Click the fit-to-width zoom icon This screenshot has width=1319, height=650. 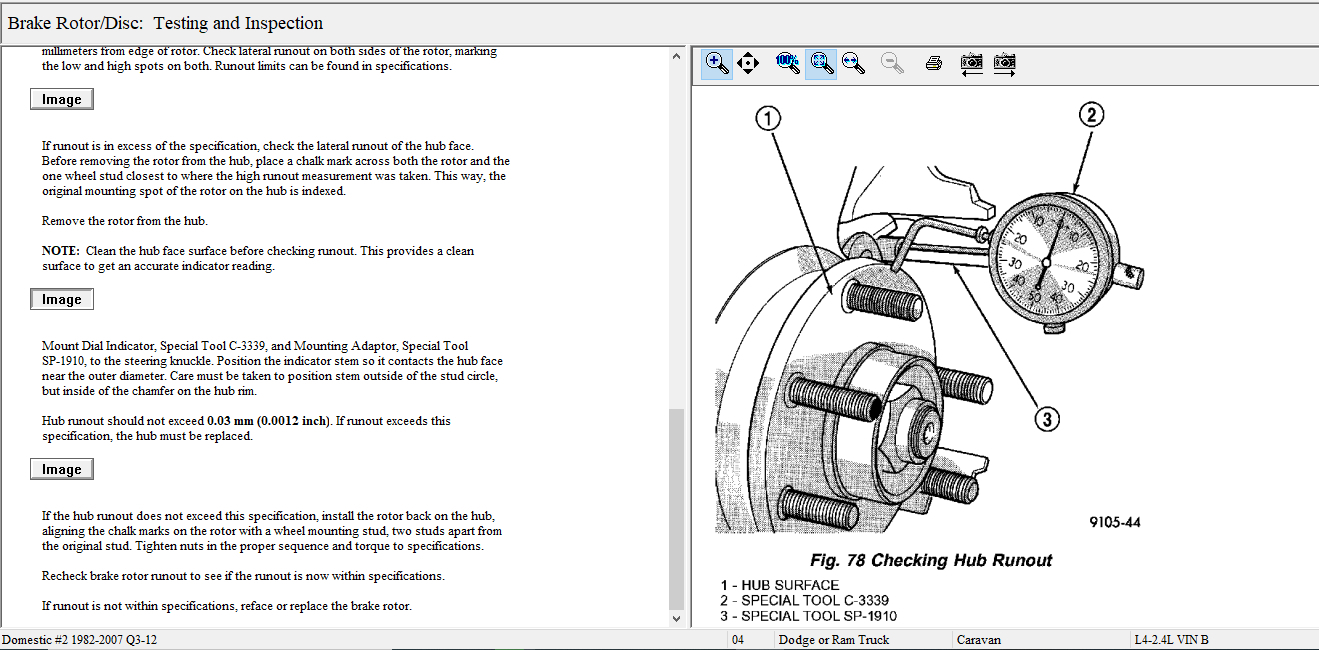coord(853,64)
